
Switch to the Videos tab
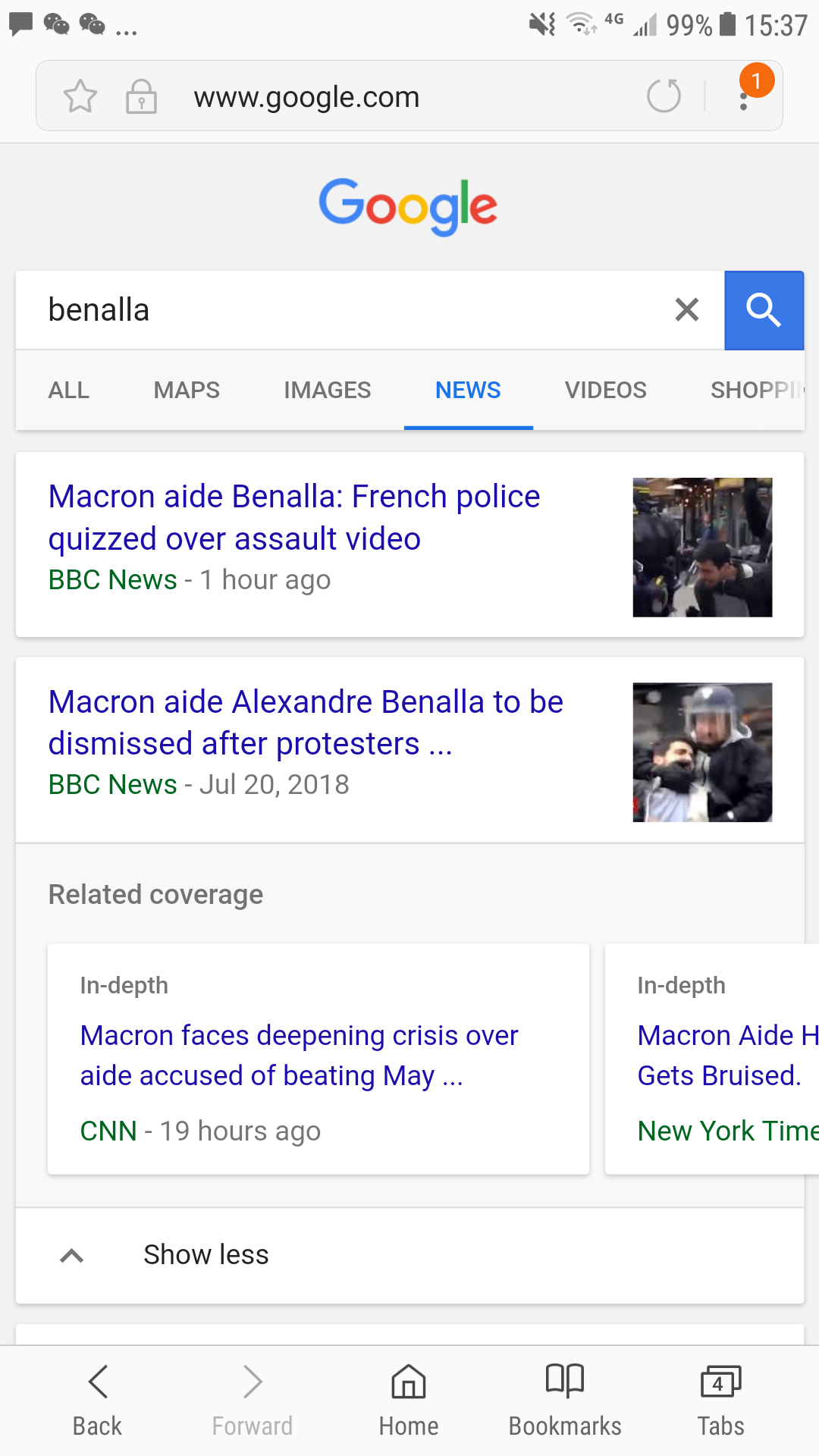point(605,391)
